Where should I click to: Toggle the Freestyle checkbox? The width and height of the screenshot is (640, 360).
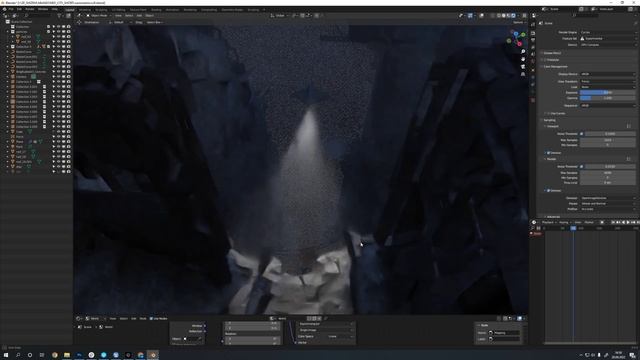pyautogui.click(x=545, y=60)
